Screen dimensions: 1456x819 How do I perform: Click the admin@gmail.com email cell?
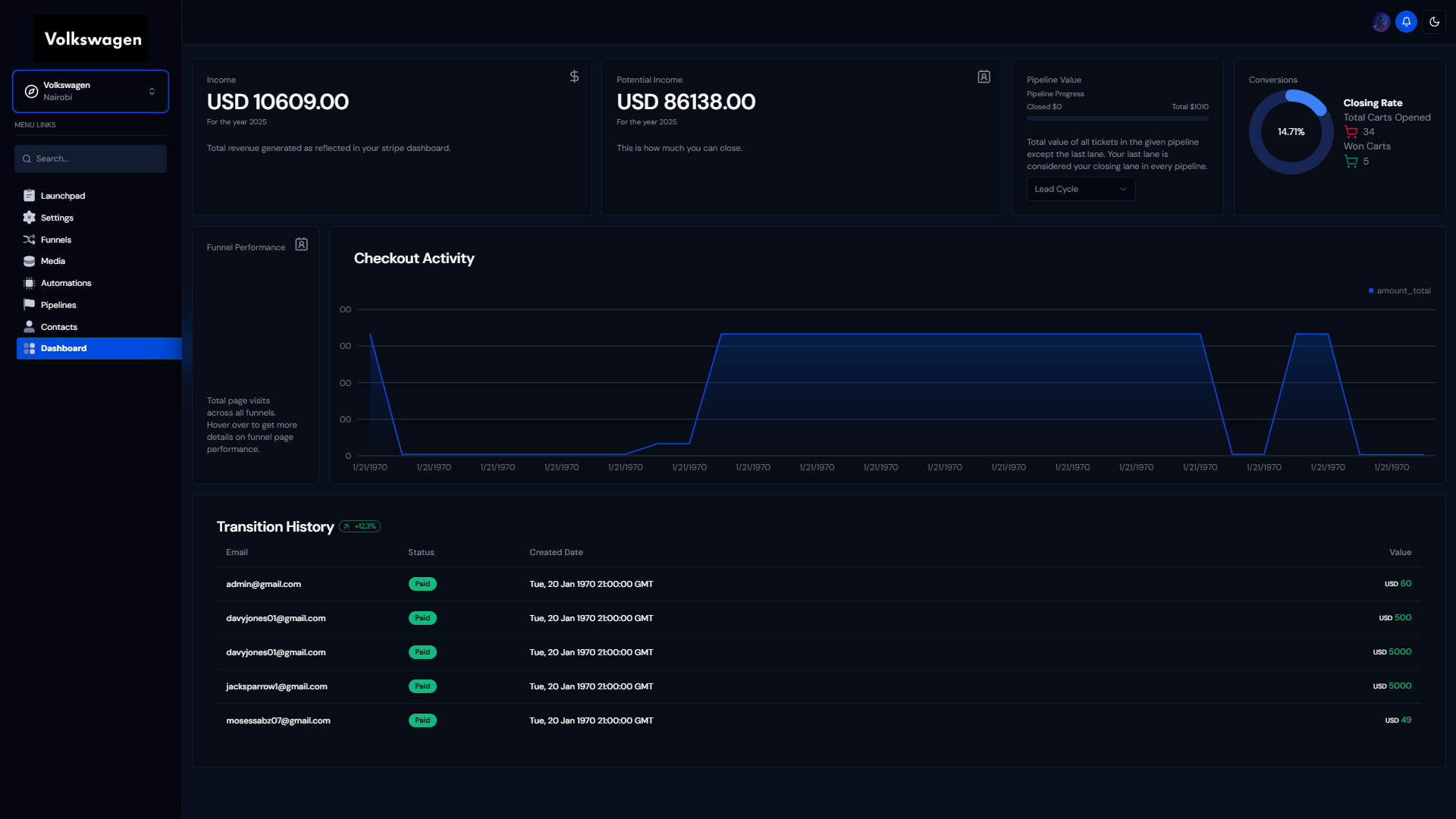click(x=263, y=584)
